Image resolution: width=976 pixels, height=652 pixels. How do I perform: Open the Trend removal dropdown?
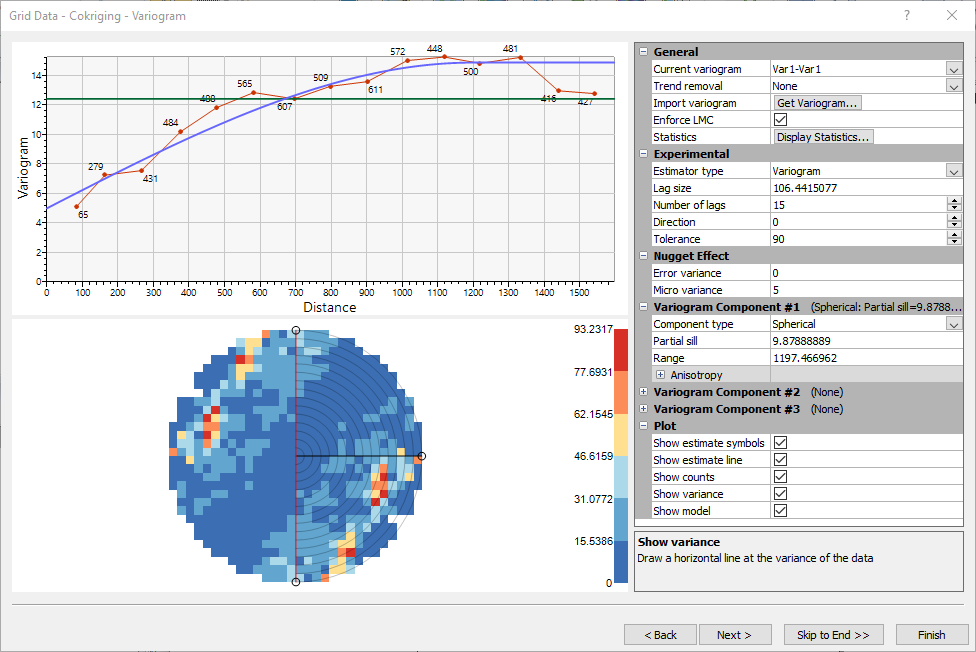pyautogui.click(x=954, y=86)
